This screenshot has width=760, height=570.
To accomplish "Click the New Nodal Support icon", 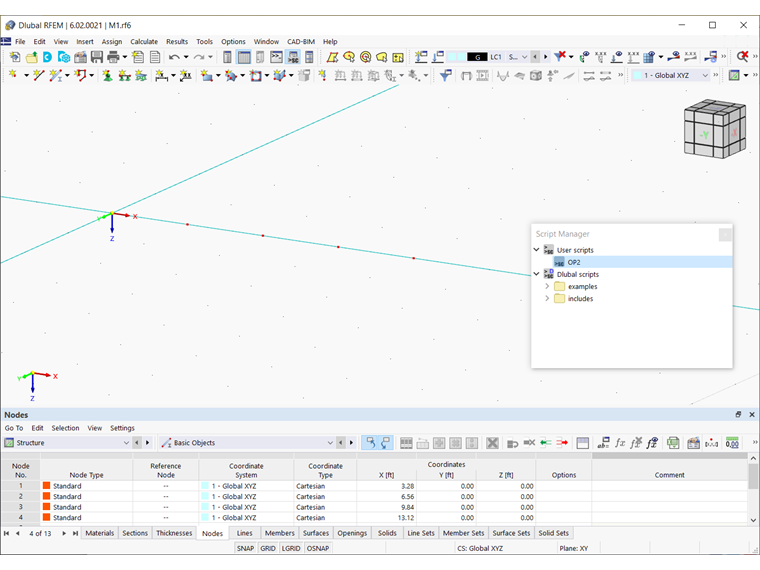I will [108, 75].
